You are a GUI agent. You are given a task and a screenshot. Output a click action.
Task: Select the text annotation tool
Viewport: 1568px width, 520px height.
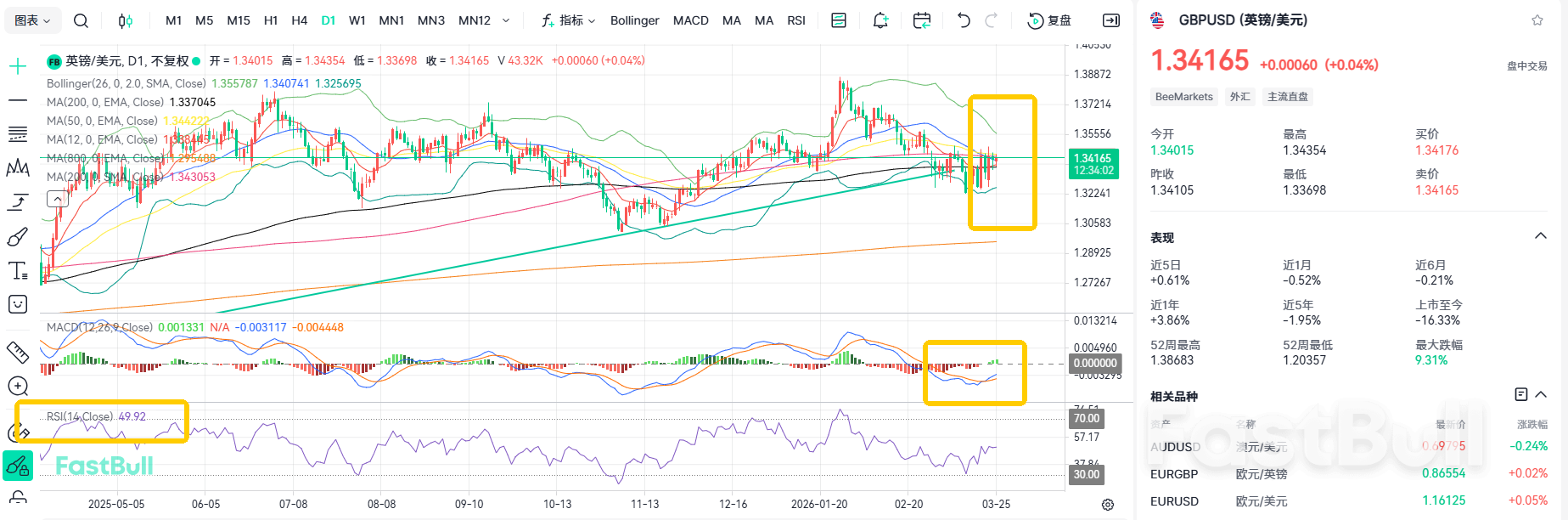tap(18, 270)
